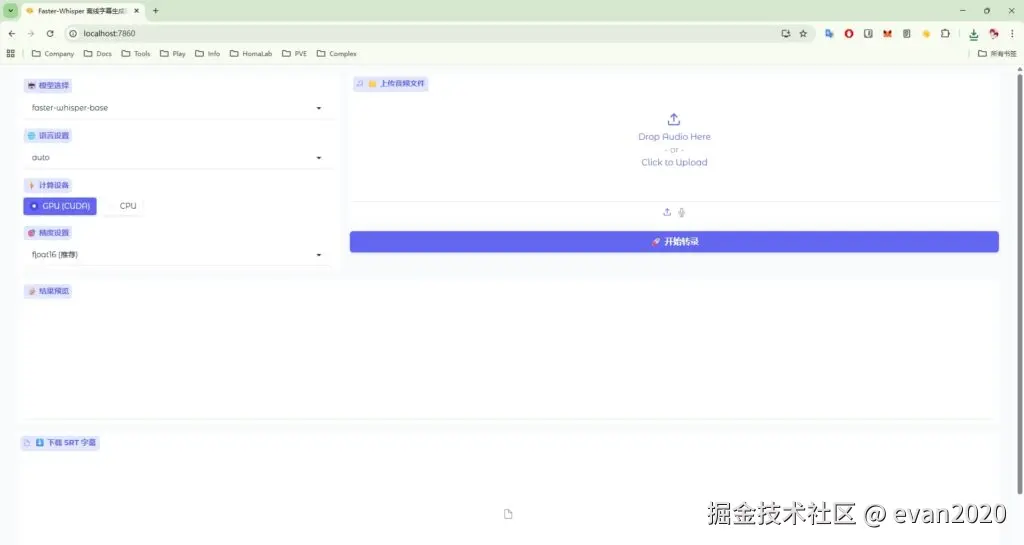
Task: Reload the page
Action: tap(50, 33)
